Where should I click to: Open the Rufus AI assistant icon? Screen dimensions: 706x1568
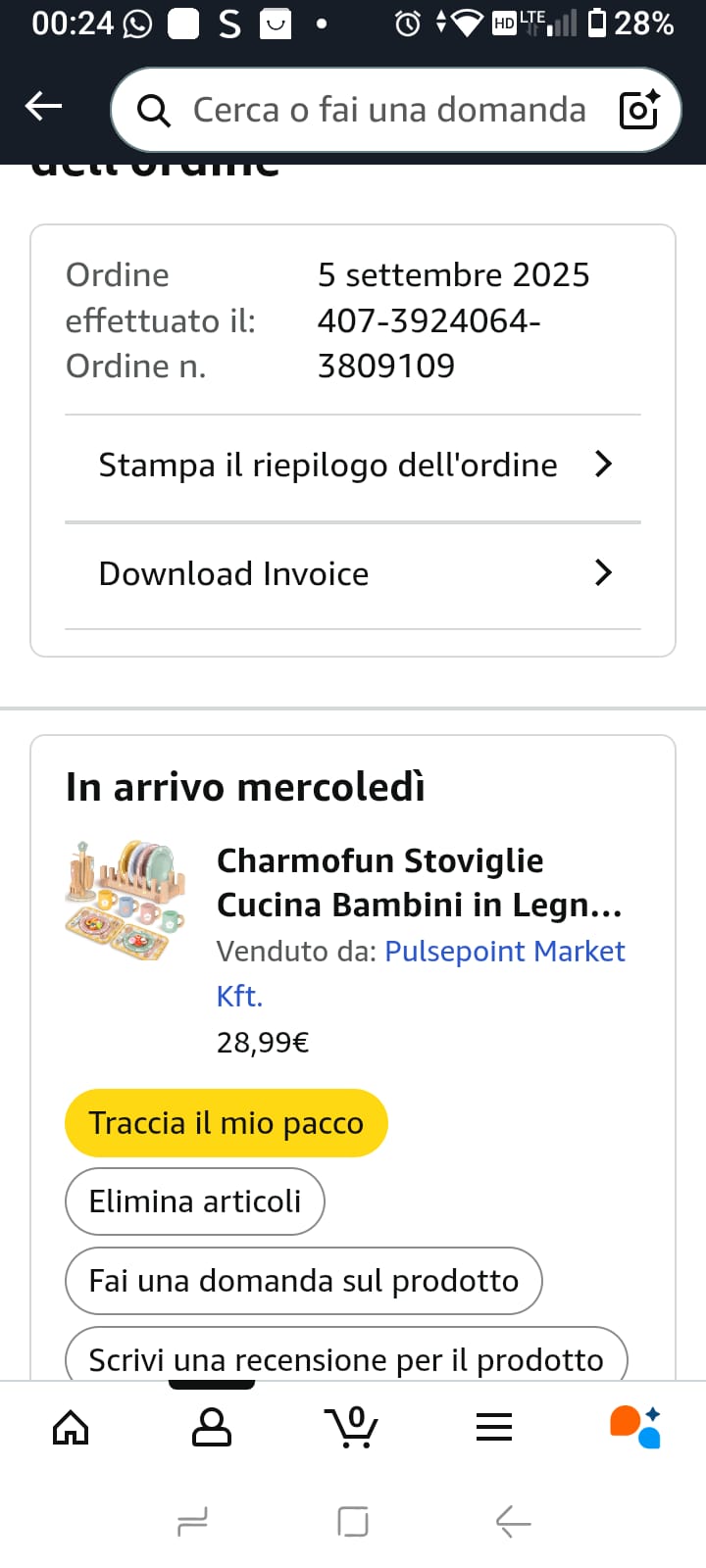coord(635,1427)
